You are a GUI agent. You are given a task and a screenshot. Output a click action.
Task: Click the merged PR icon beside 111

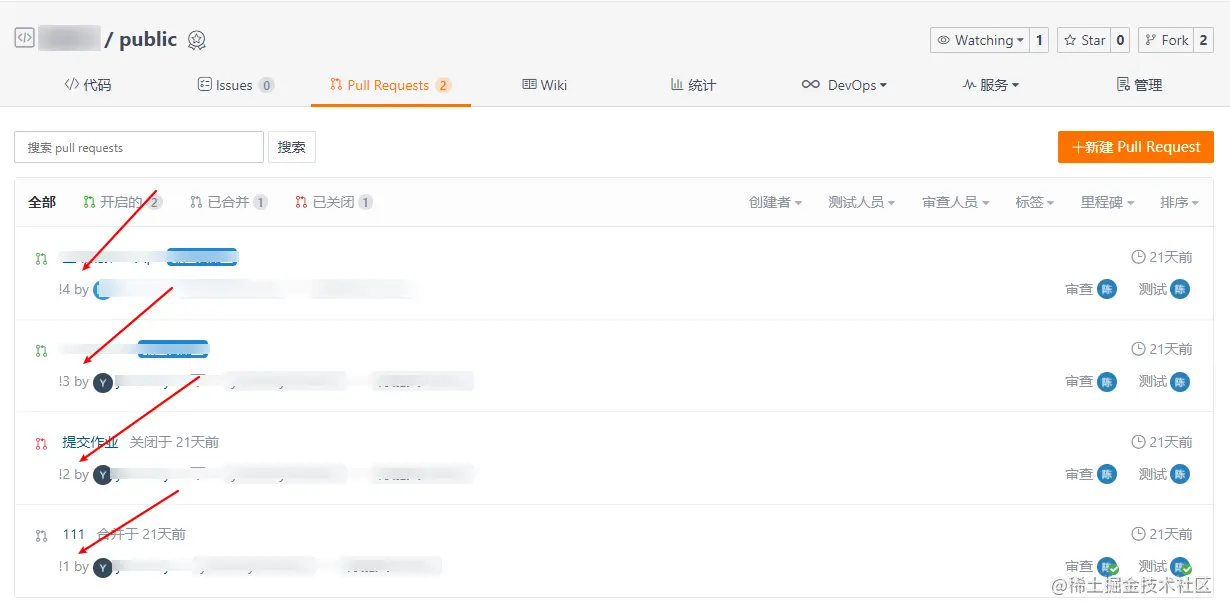pyautogui.click(x=41, y=535)
